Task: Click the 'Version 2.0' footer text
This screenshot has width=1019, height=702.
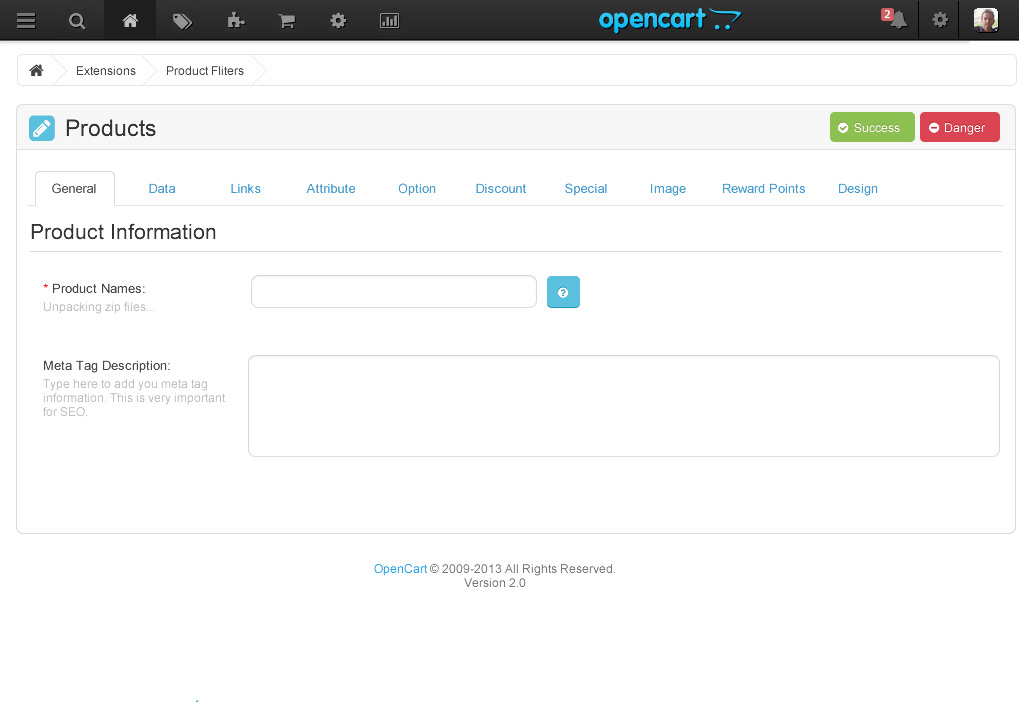Action: click(495, 583)
